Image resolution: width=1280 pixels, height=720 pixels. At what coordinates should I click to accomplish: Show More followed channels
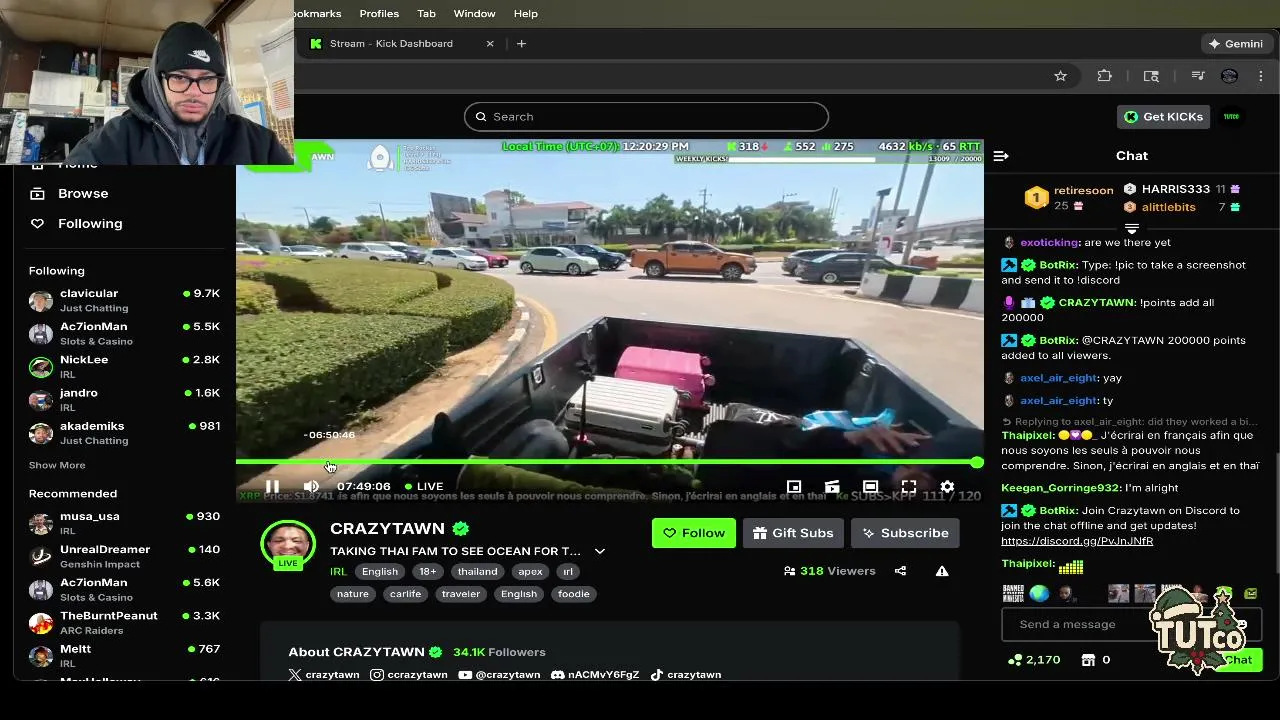pos(57,465)
